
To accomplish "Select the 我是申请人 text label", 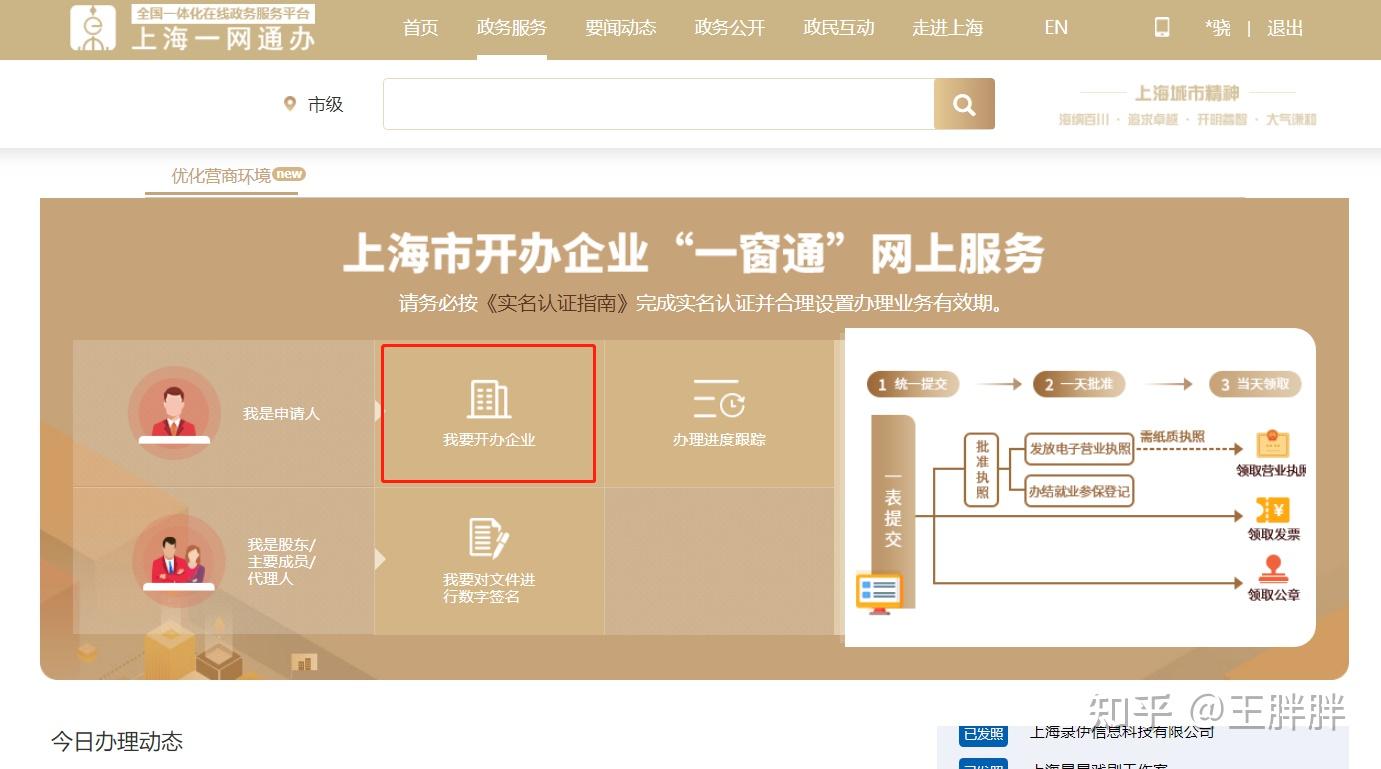I will click(281, 413).
